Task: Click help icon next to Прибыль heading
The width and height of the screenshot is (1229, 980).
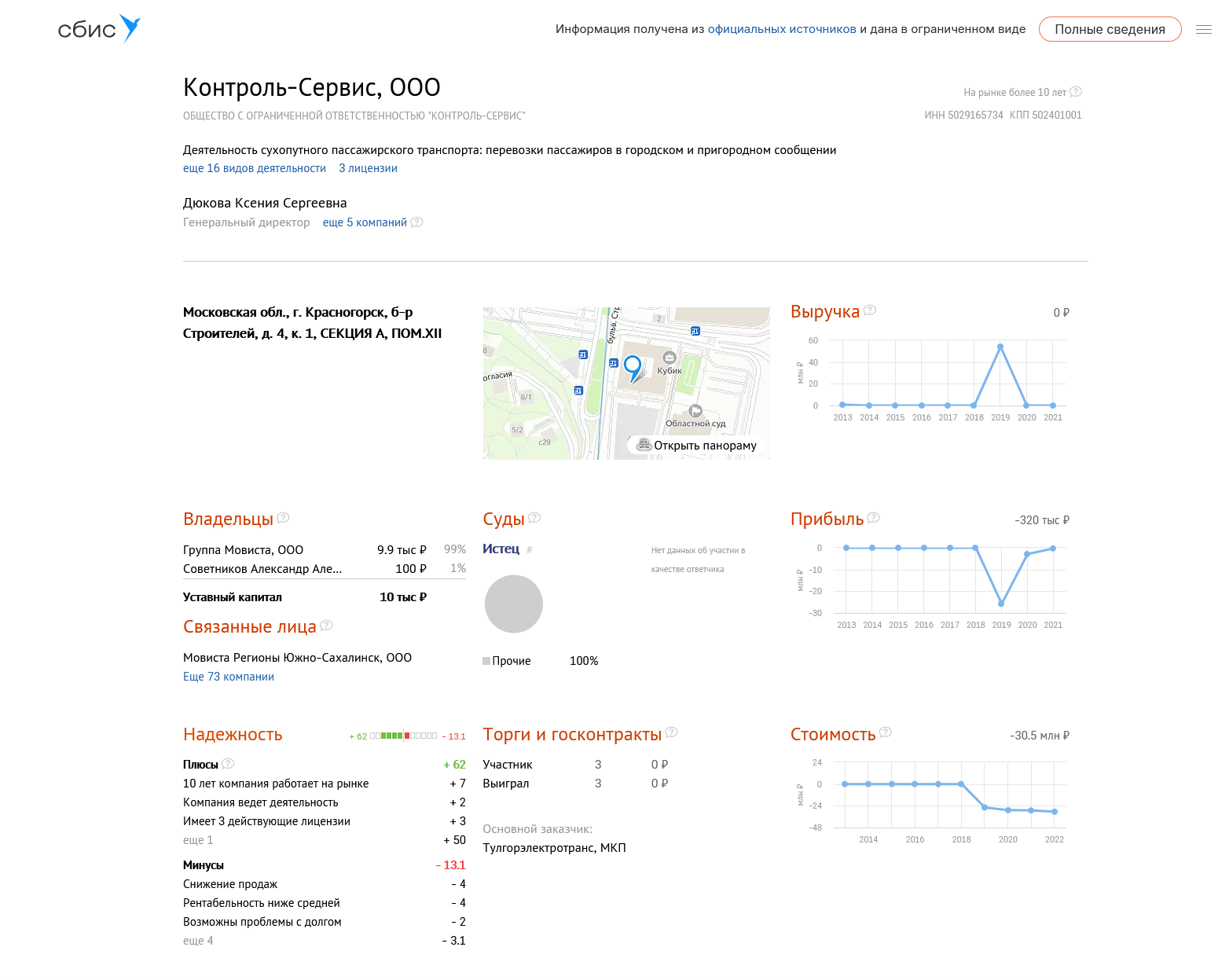Action: (873, 518)
